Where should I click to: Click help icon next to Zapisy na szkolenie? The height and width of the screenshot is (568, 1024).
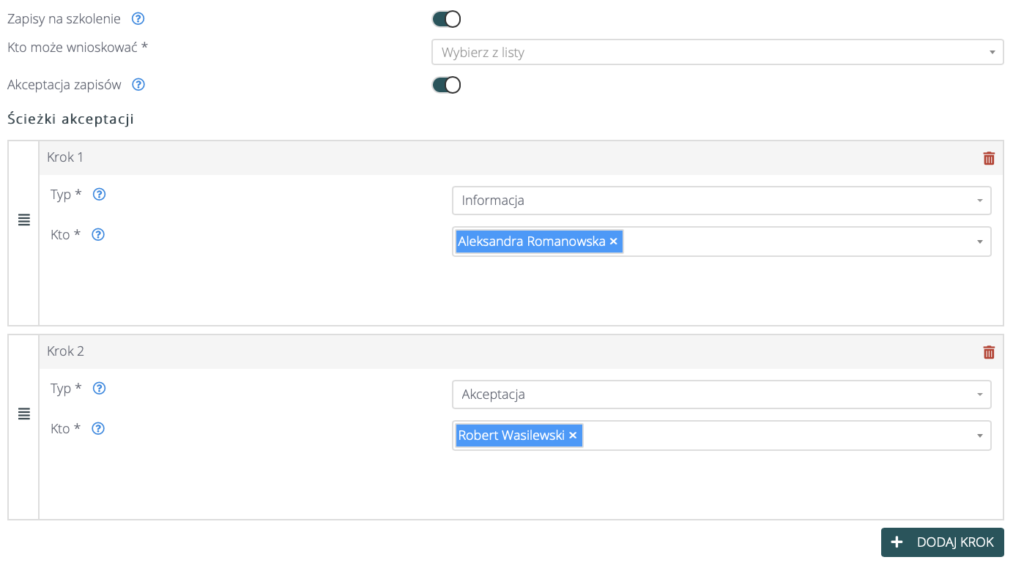138,19
